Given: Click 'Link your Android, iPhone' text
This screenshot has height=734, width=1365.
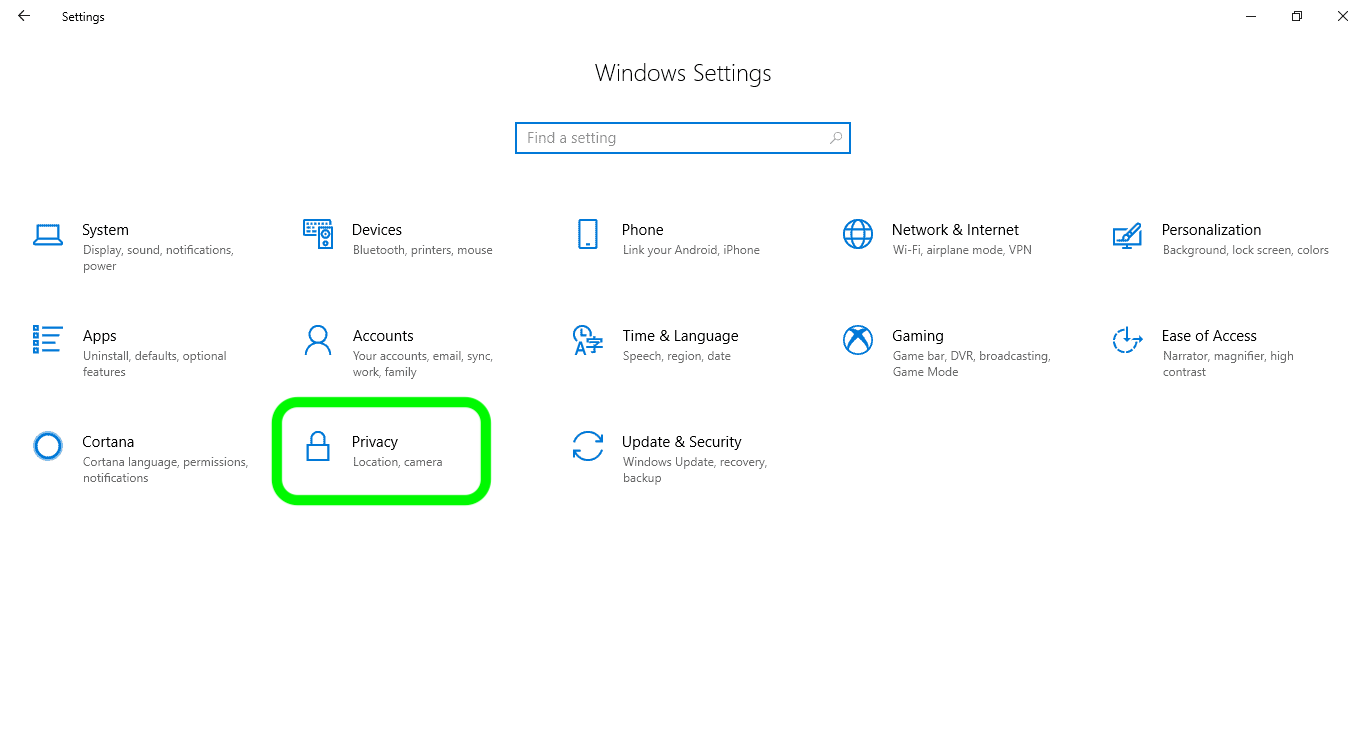Looking at the screenshot, I should pos(691,250).
